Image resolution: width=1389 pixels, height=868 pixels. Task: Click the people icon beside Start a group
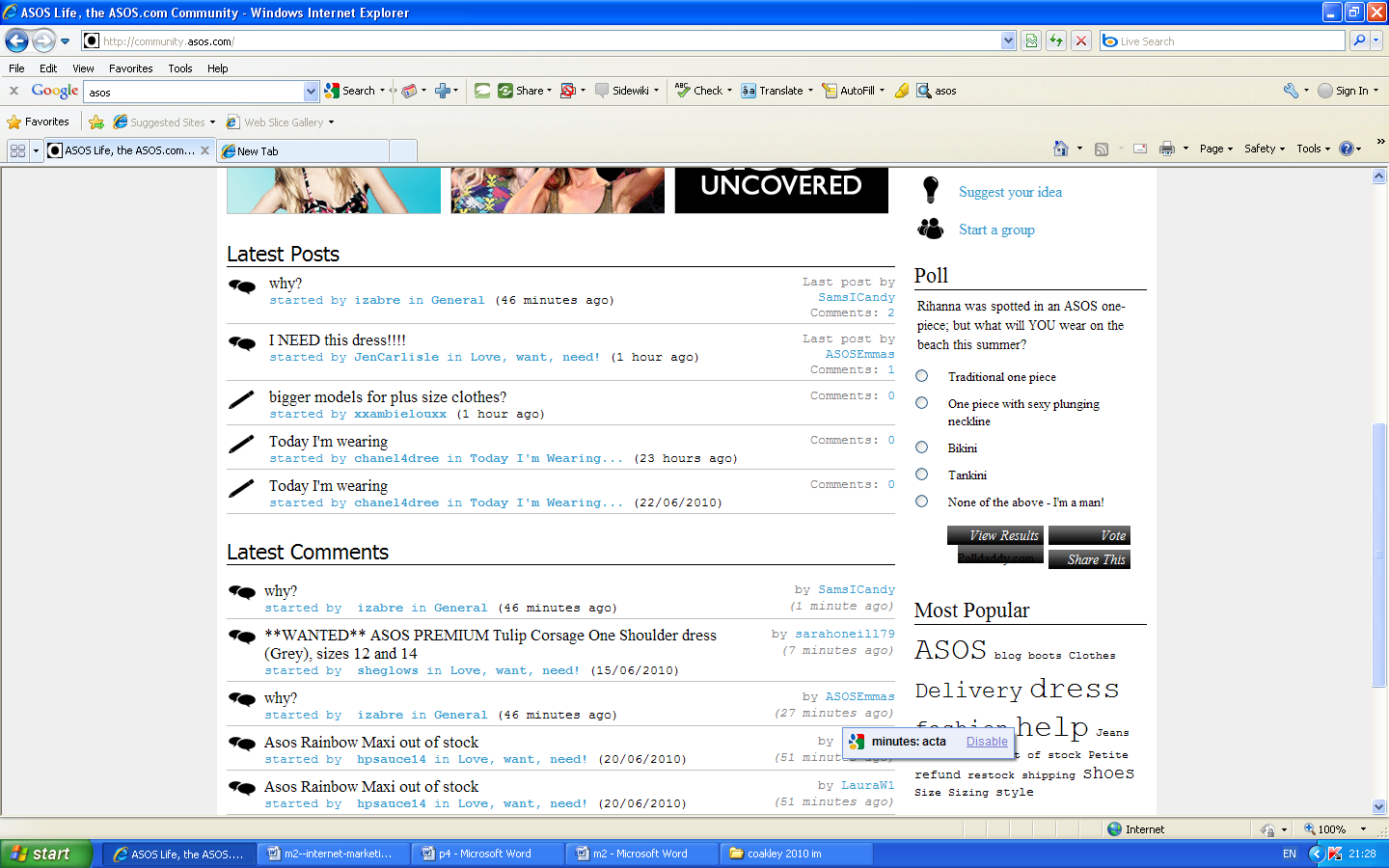931,229
